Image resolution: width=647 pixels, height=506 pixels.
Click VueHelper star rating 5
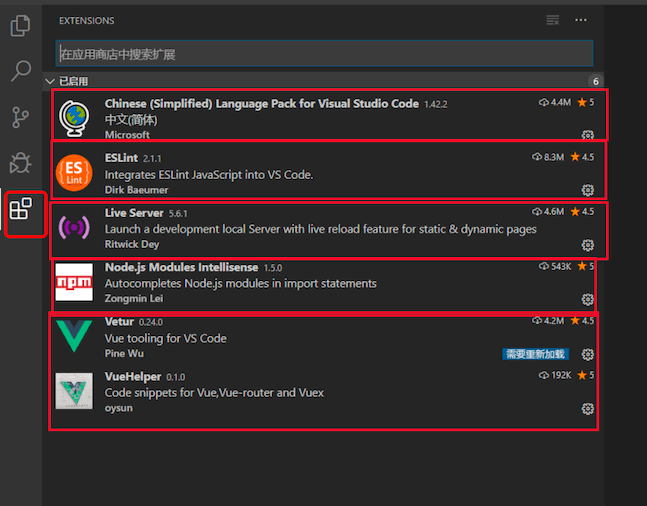point(586,375)
